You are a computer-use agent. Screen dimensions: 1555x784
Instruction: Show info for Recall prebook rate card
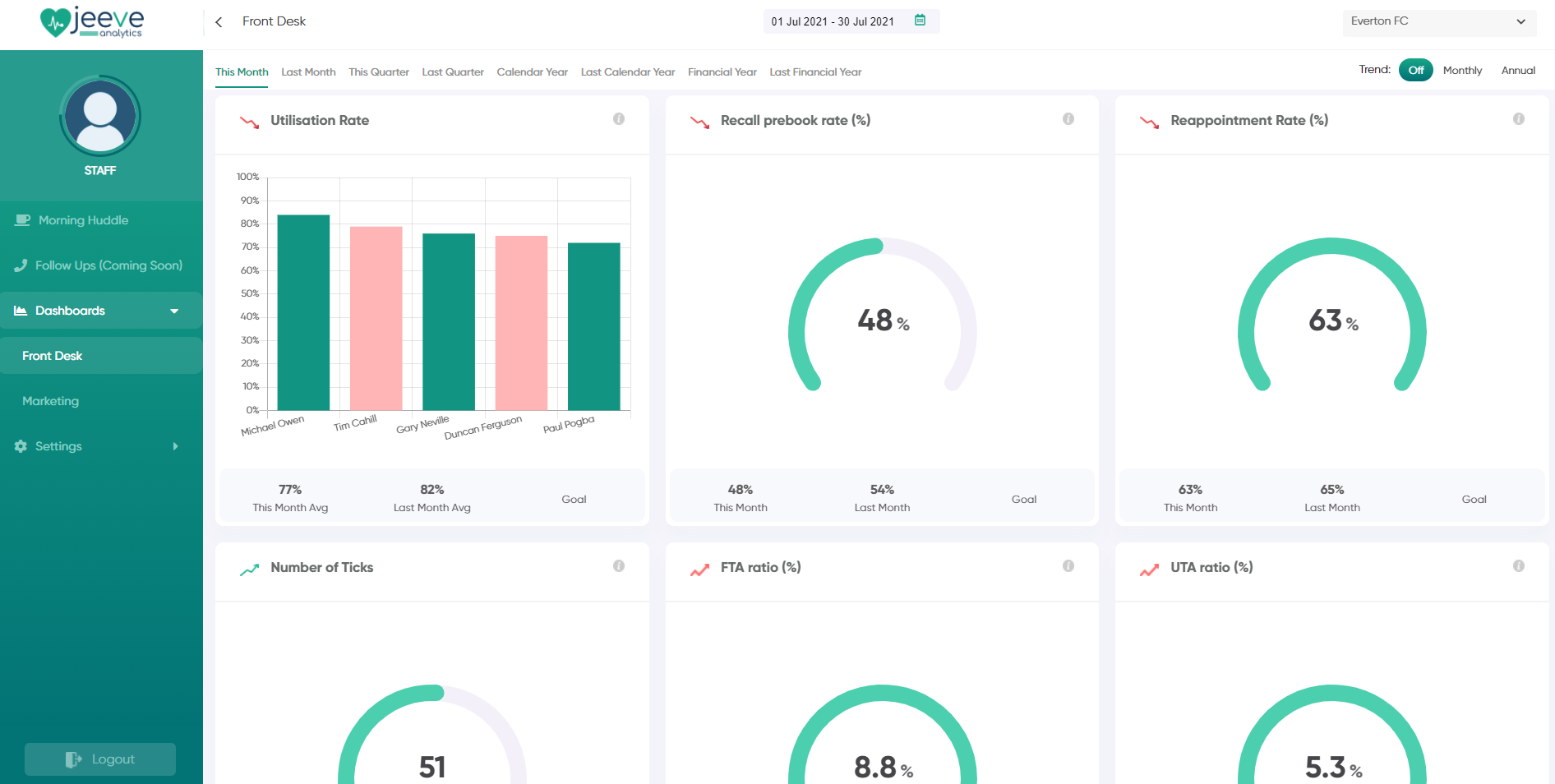point(1068,119)
